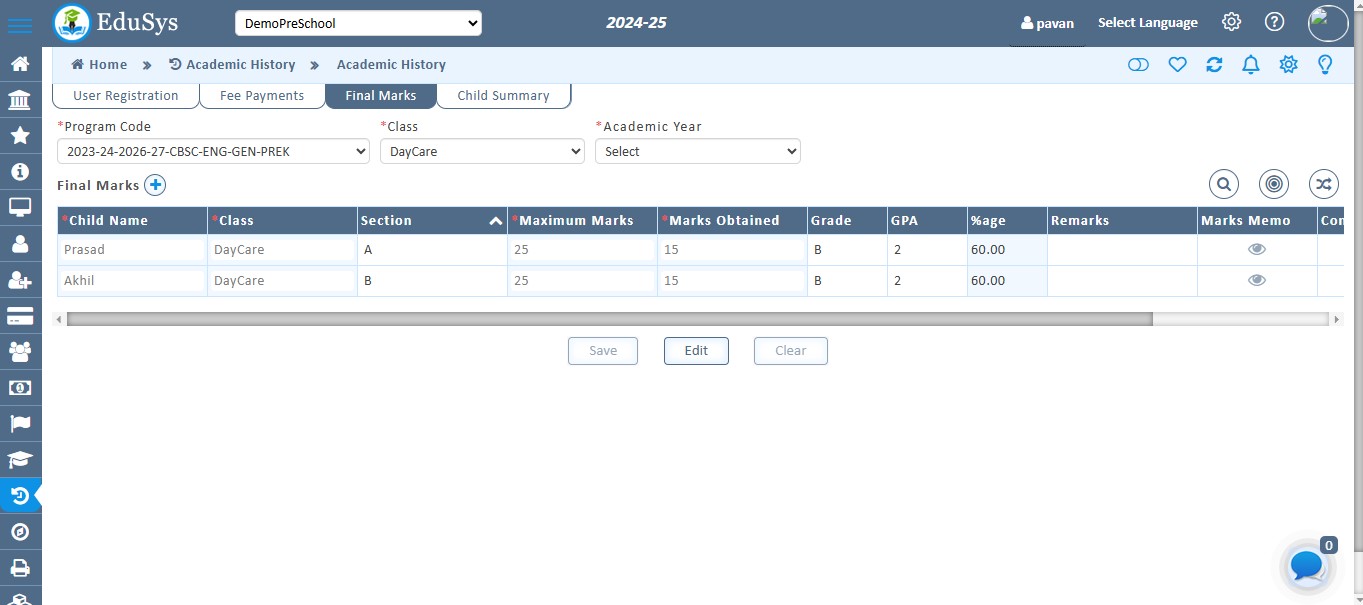Image resolution: width=1363 pixels, height=605 pixels.
Task: Expand the Academic Year dropdown
Action: click(x=697, y=152)
